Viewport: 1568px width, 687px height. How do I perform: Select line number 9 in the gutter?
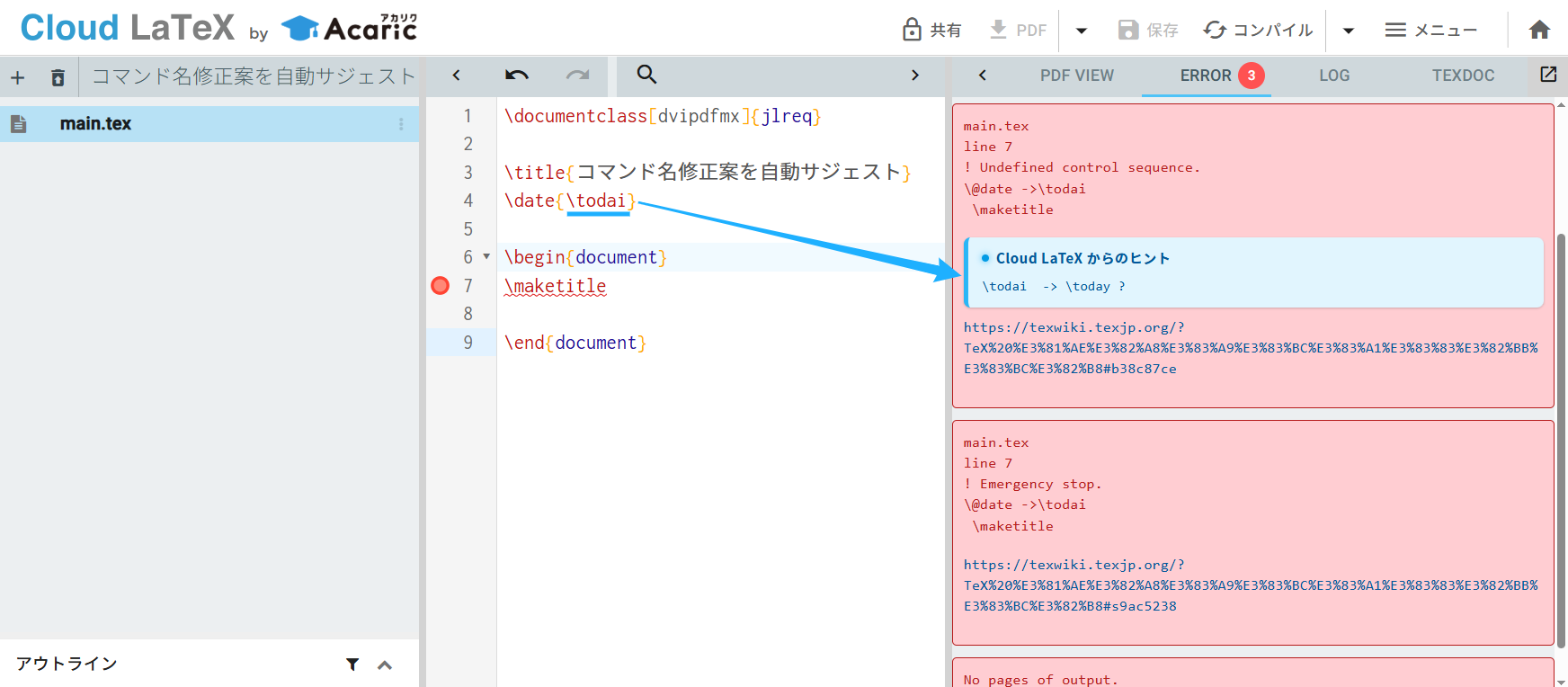pos(468,343)
